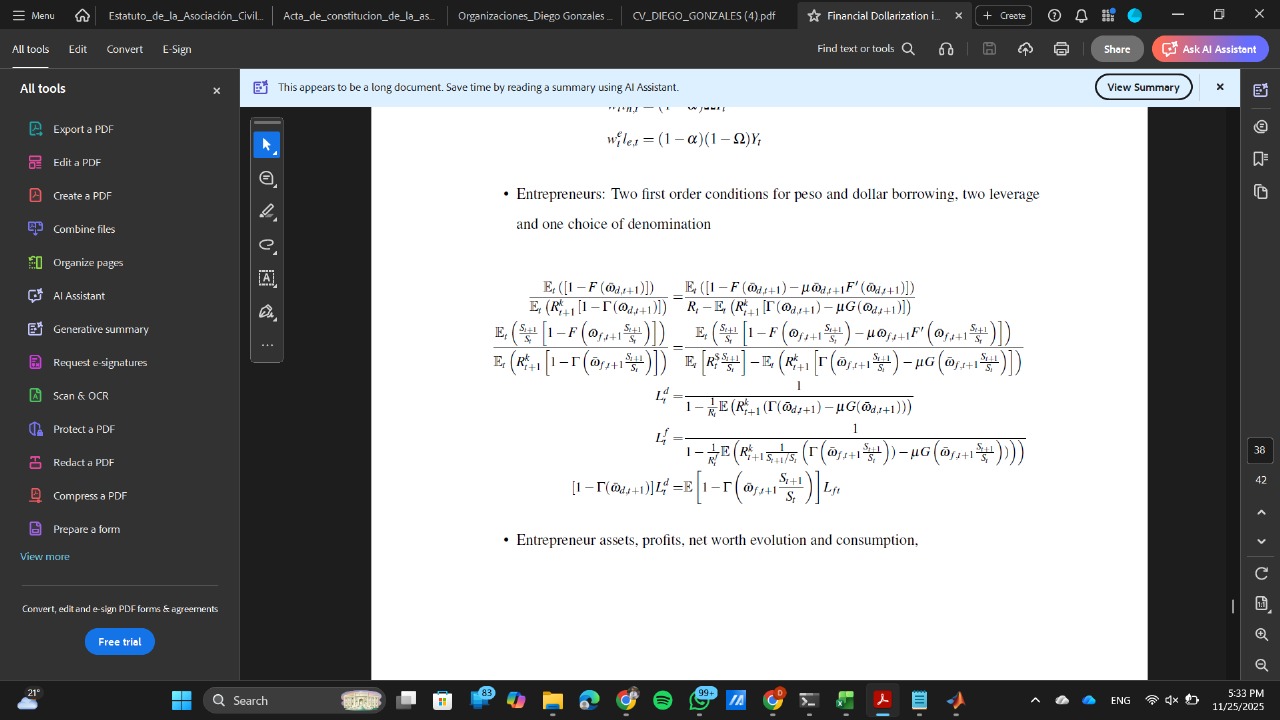The image size is (1280, 720).
Task: Open the three-dot more tools menu
Action: [266, 345]
